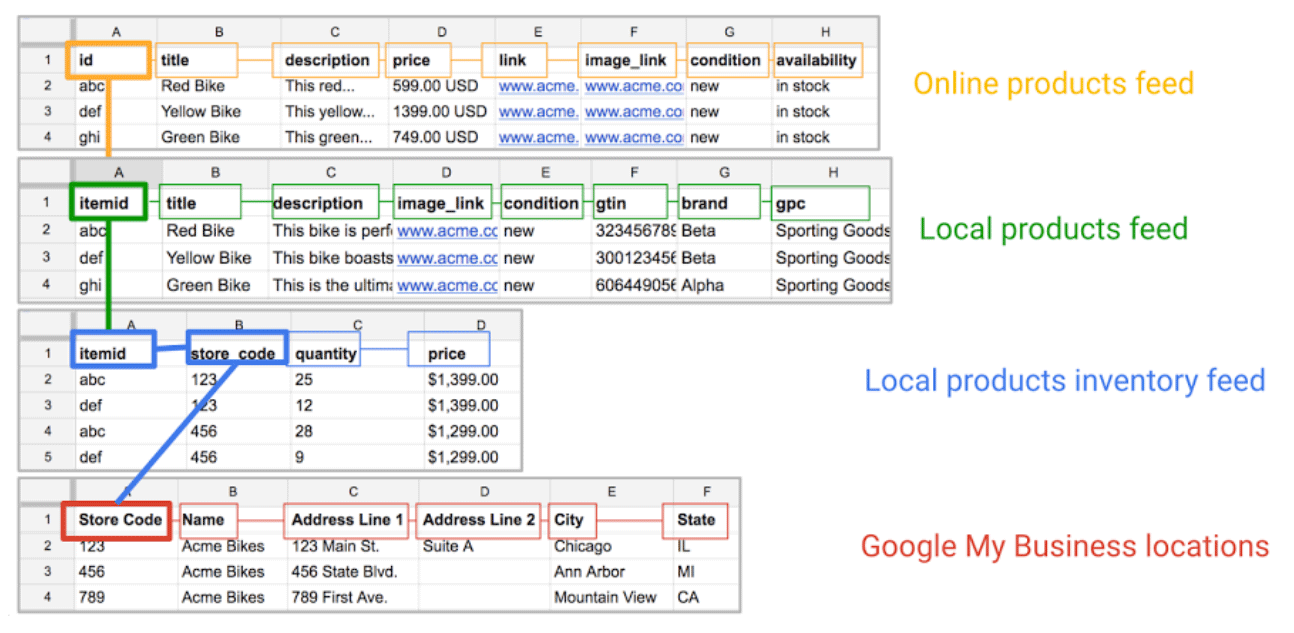Image resolution: width=1294 pixels, height=633 pixels.
Task: Select 'This green...' description cell
Action: tap(327, 137)
